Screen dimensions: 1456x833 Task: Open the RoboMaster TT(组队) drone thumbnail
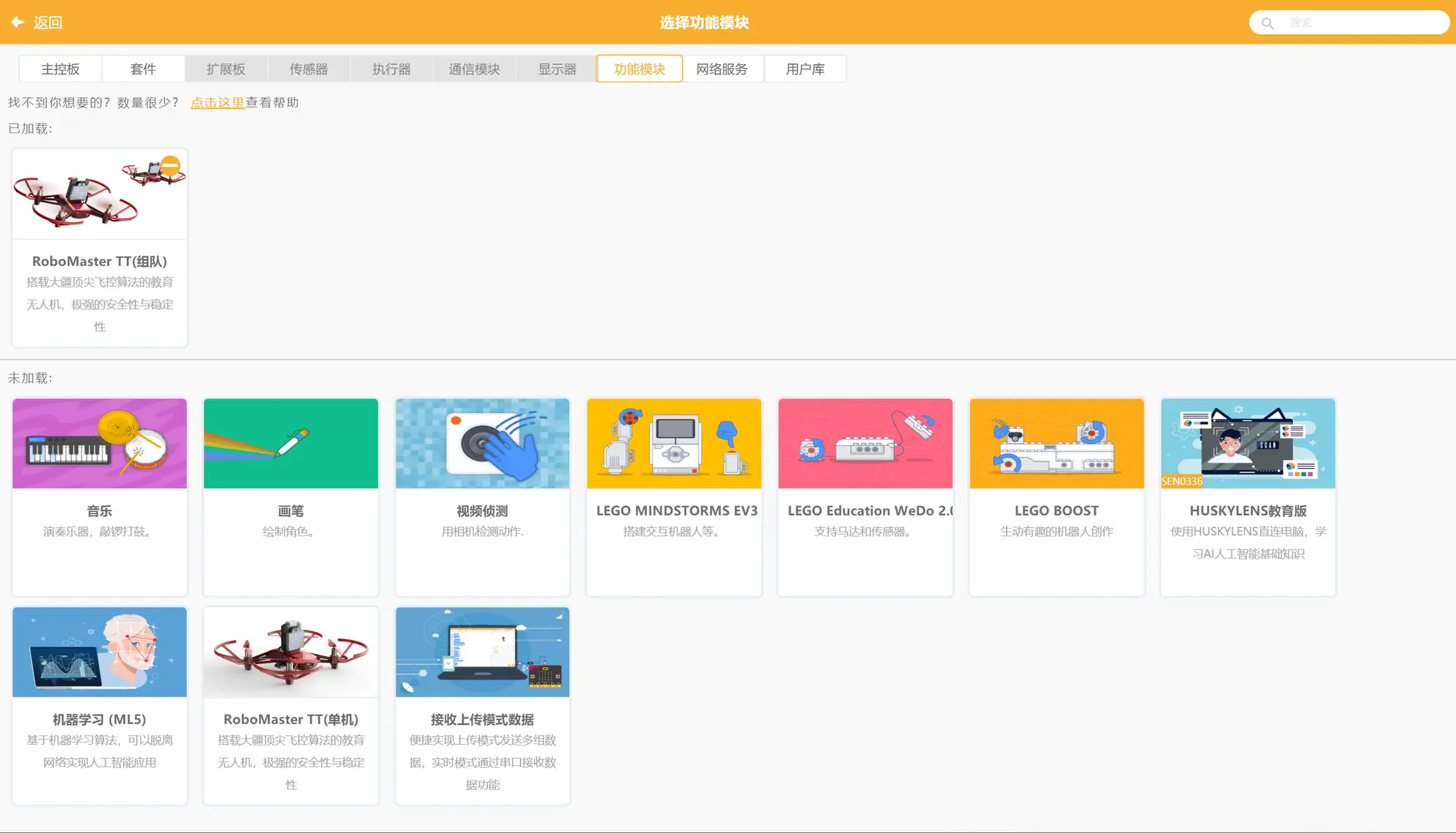(x=100, y=194)
